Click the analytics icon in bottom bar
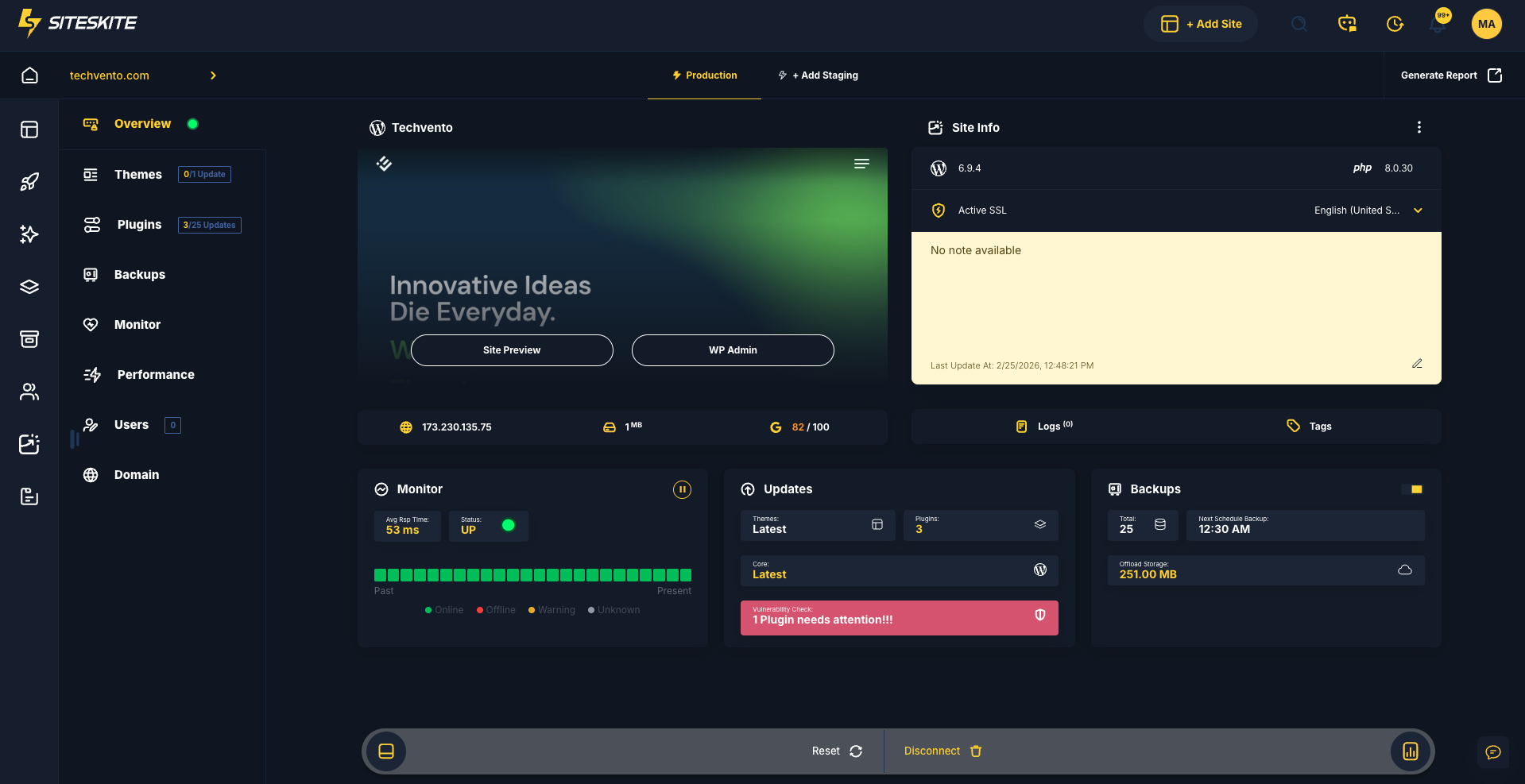The image size is (1525, 784). point(1410,751)
